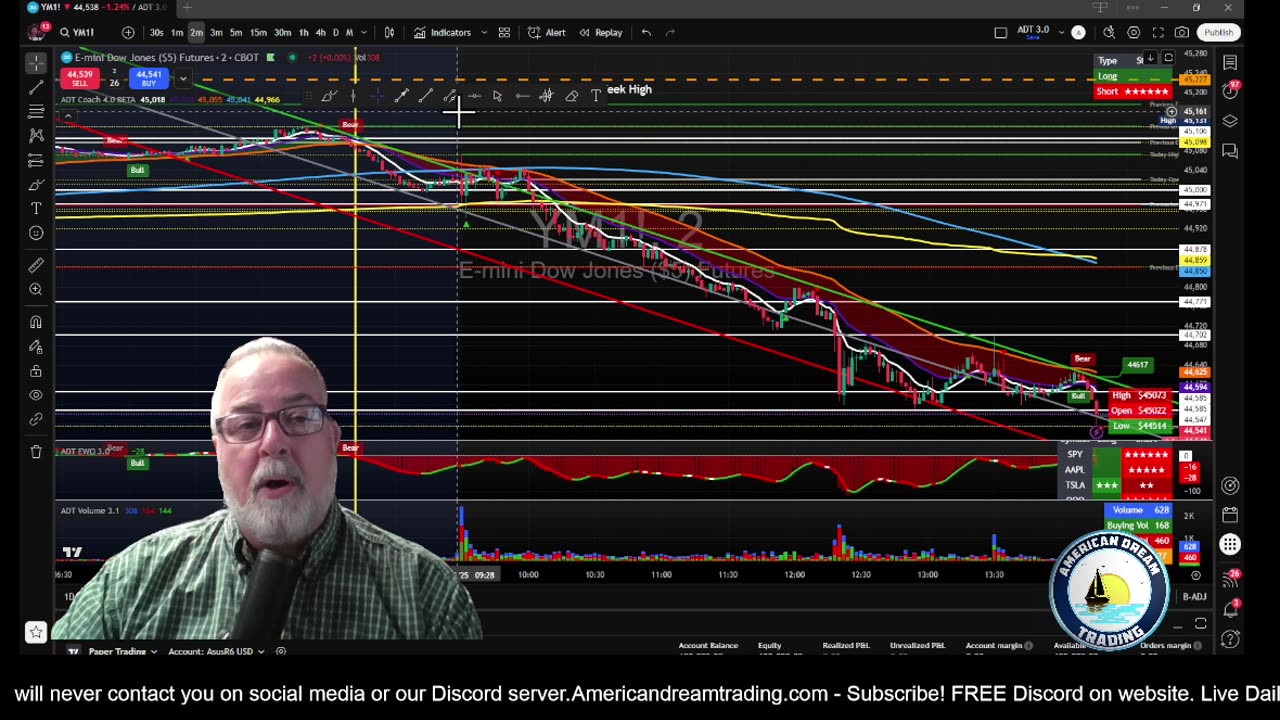Select the 30s timeframe
The height and width of the screenshot is (720, 1280).
click(157, 32)
